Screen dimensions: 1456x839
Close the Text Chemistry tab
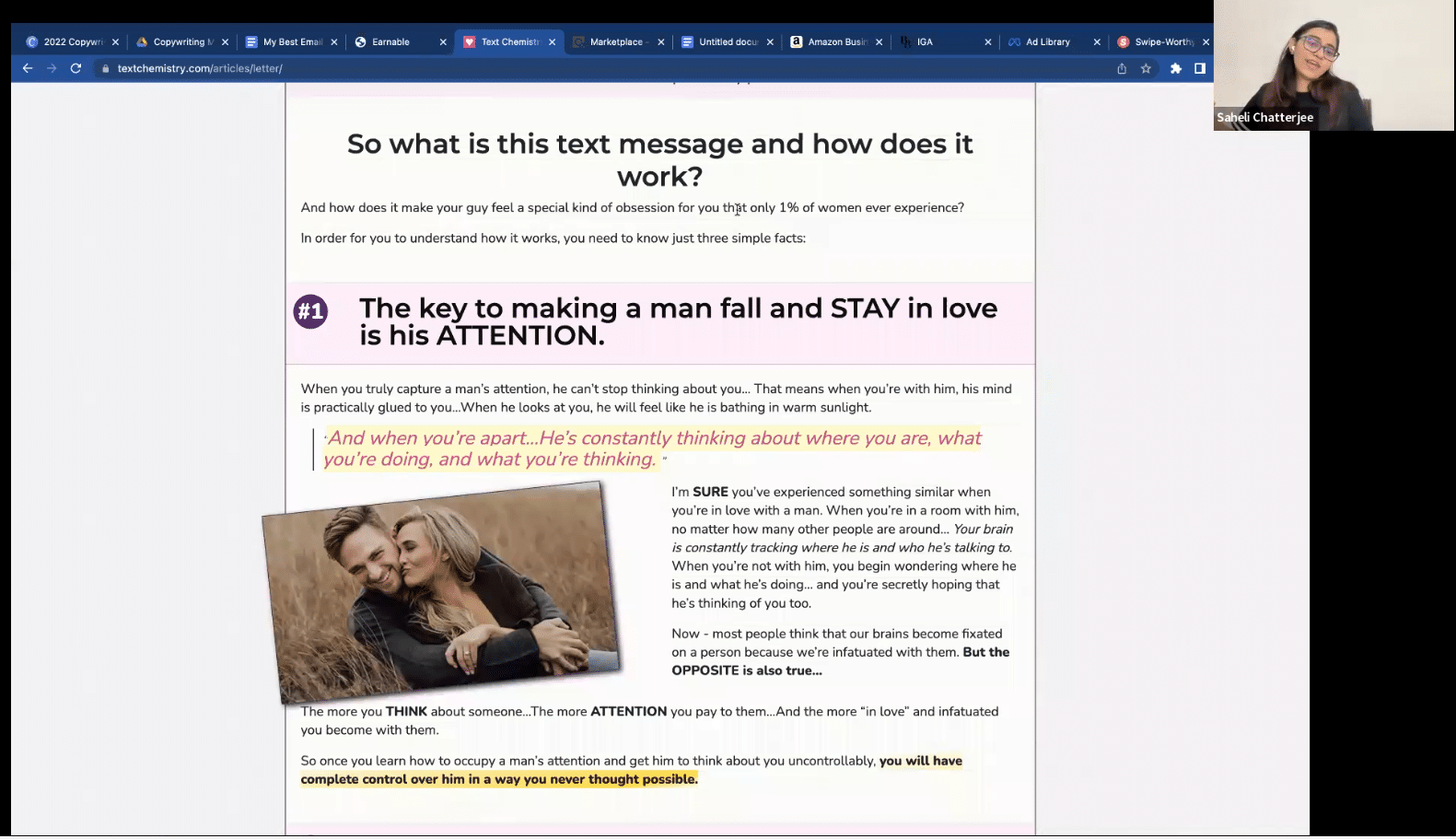[552, 42]
